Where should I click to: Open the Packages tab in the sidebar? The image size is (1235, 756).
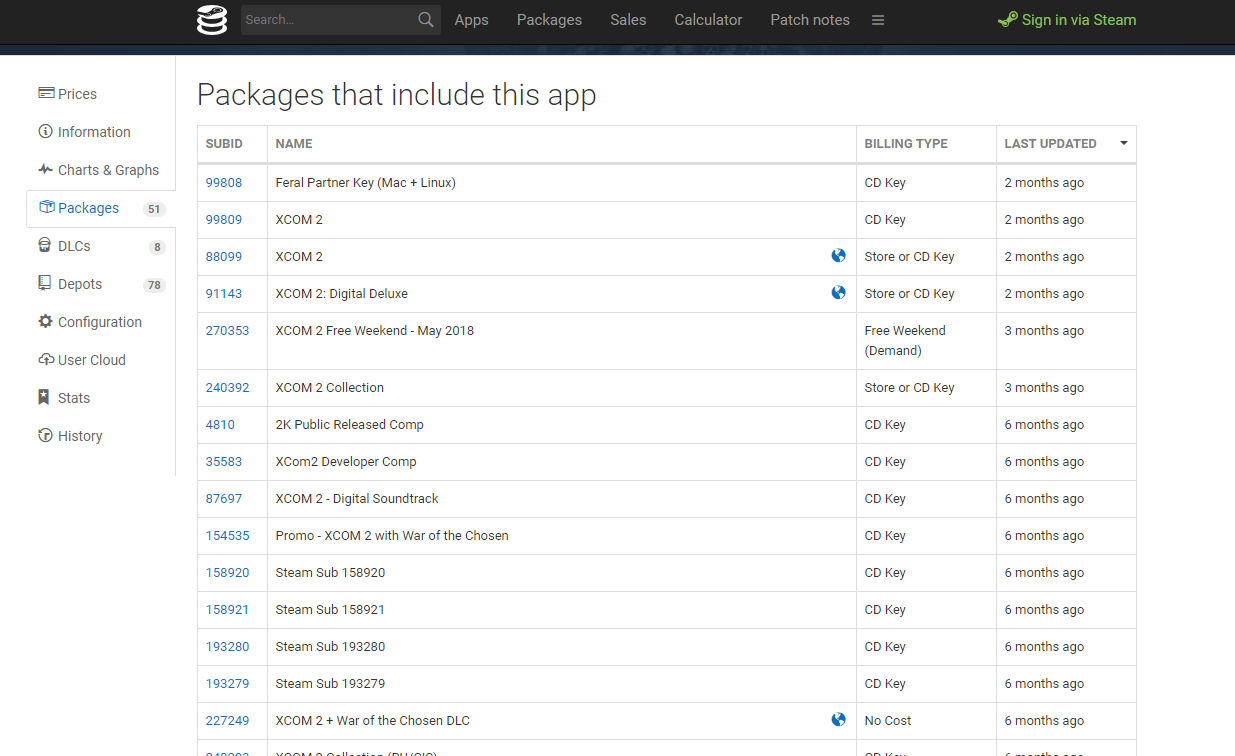tap(101, 208)
